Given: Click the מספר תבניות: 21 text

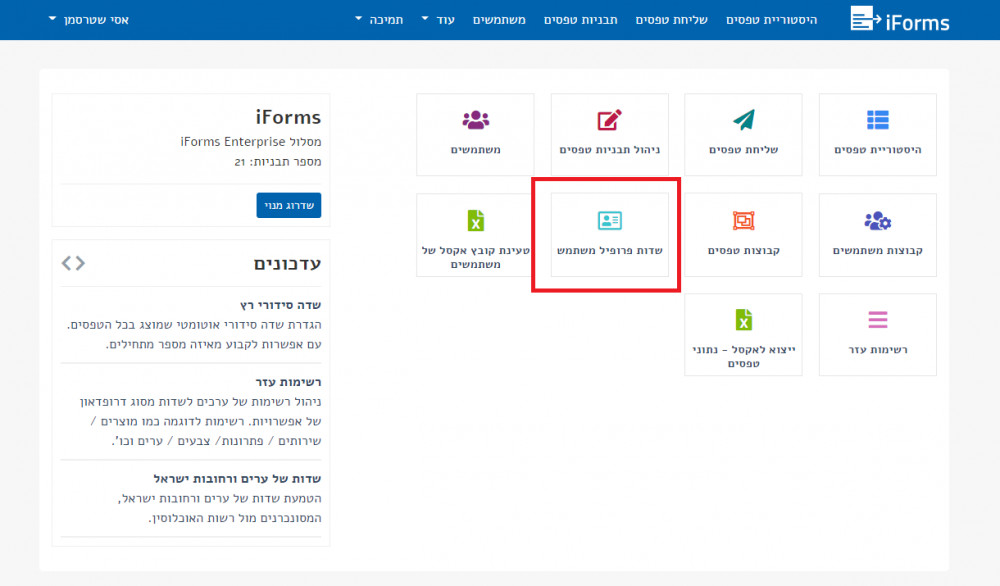Looking at the screenshot, I should pos(277,162).
